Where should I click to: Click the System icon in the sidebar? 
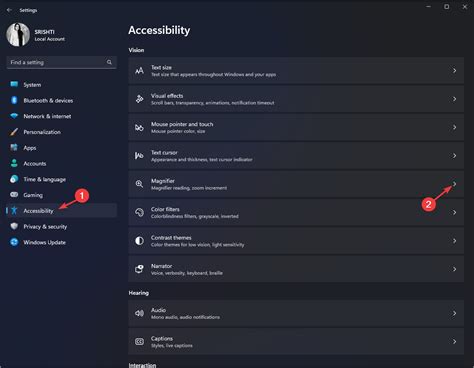coord(14,84)
